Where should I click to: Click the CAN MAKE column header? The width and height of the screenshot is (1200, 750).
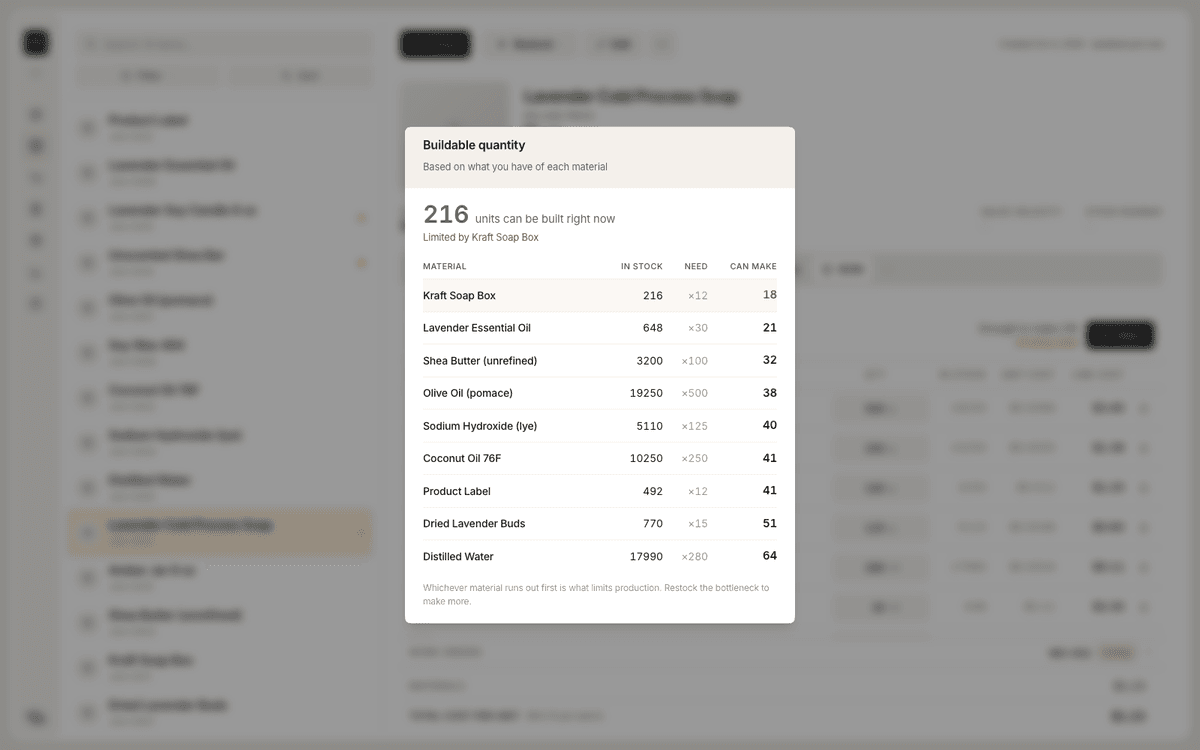[753, 266]
